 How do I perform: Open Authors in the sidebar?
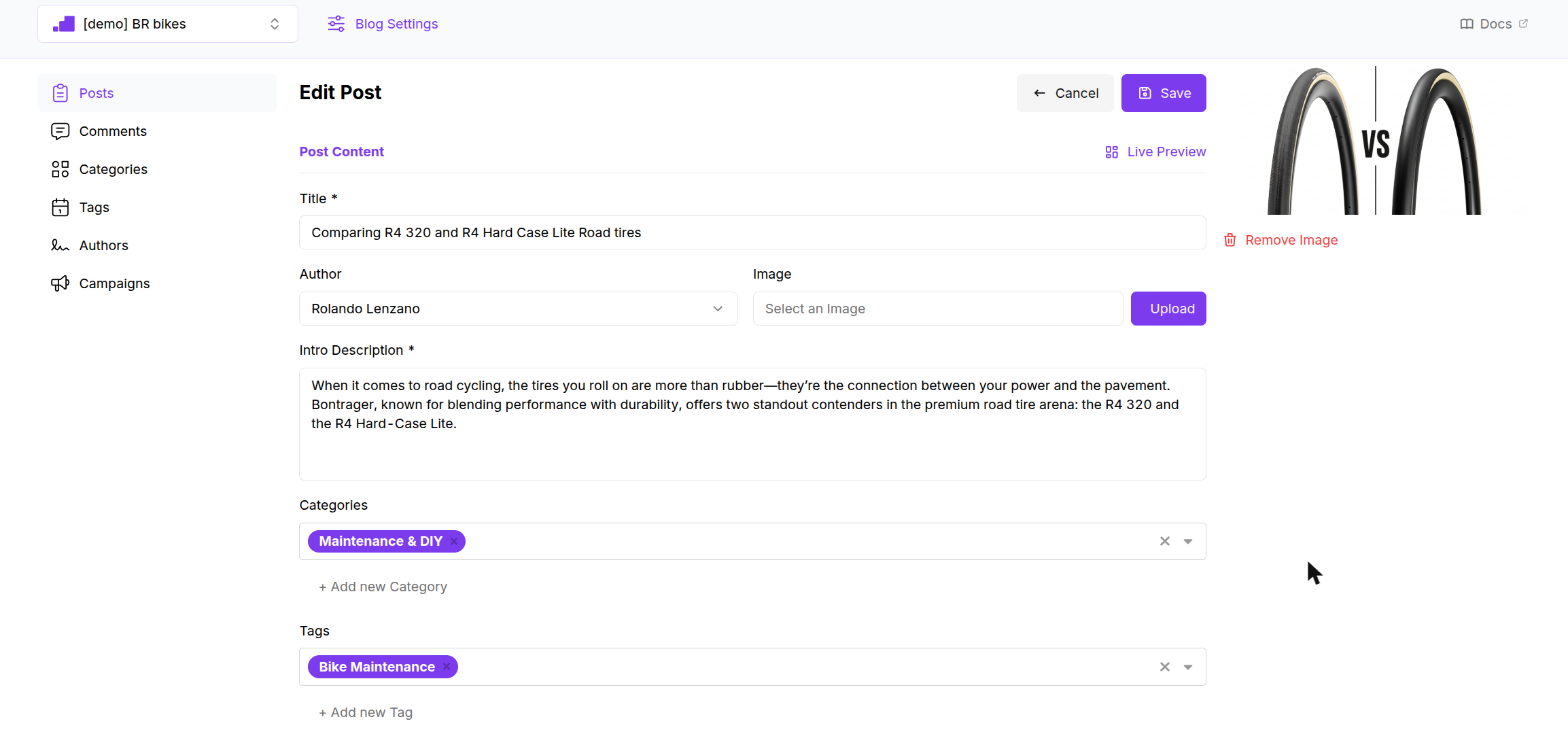pyautogui.click(x=157, y=245)
